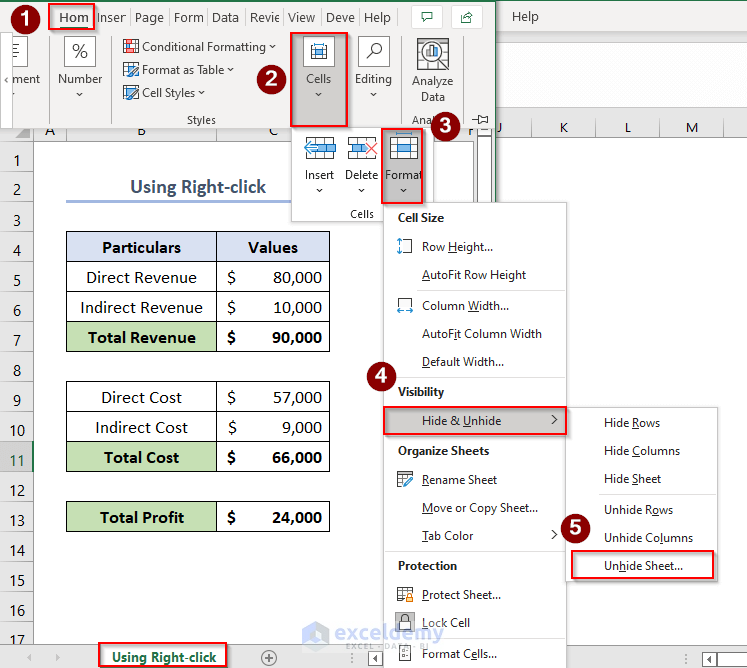Add a new sheet with plus icon

(269, 658)
